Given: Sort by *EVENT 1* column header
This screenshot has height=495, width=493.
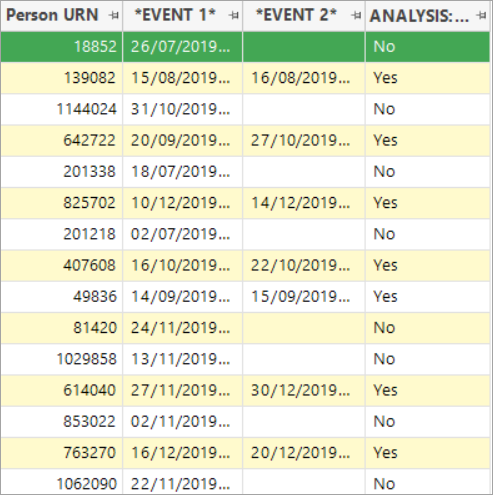Looking at the screenshot, I should coord(175,15).
